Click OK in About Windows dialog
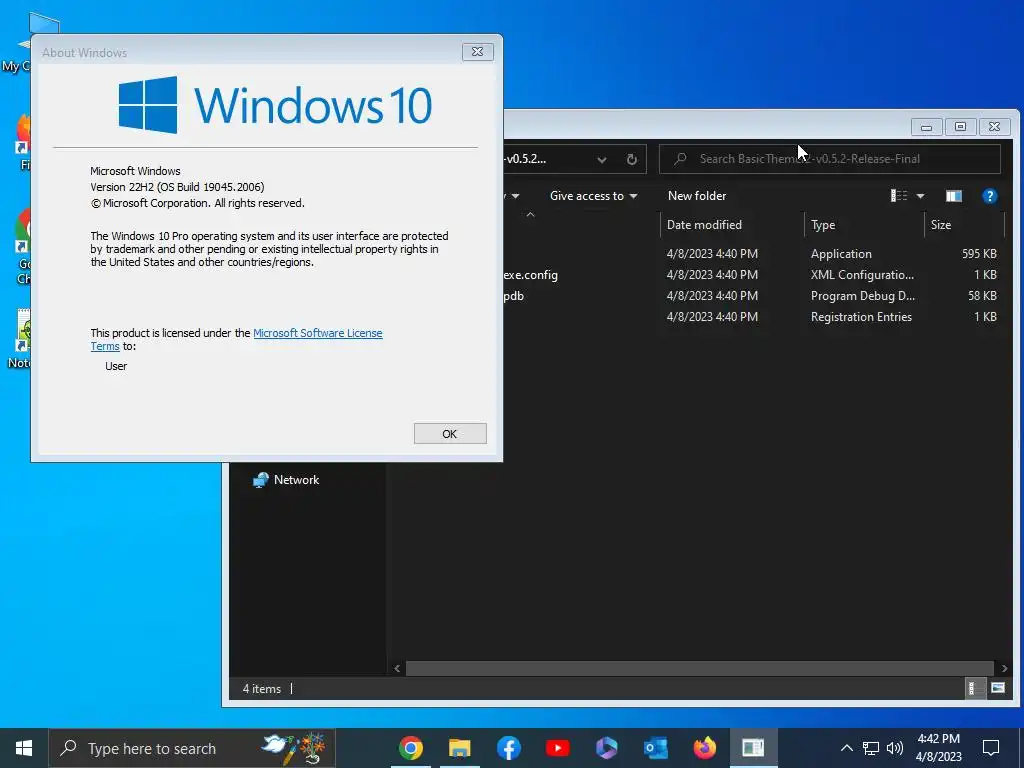Image resolution: width=1024 pixels, height=768 pixels. [x=450, y=434]
